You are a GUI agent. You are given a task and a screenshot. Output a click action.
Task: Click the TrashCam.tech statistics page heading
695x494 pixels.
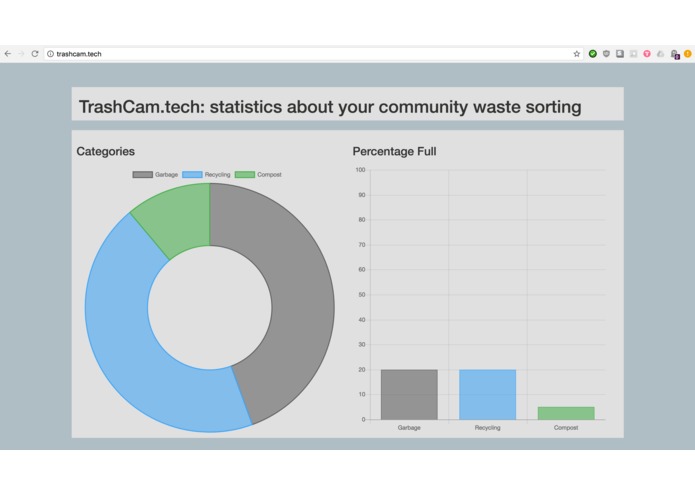(x=330, y=107)
